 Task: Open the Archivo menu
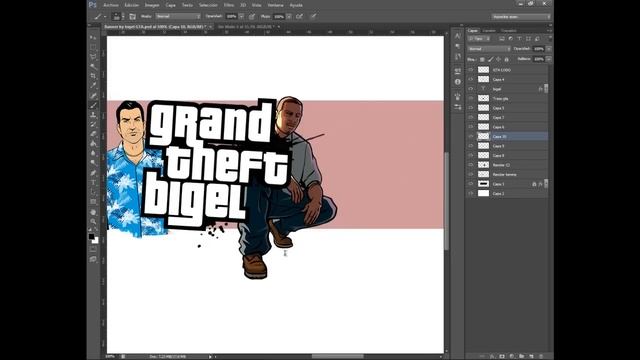(111, 5)
